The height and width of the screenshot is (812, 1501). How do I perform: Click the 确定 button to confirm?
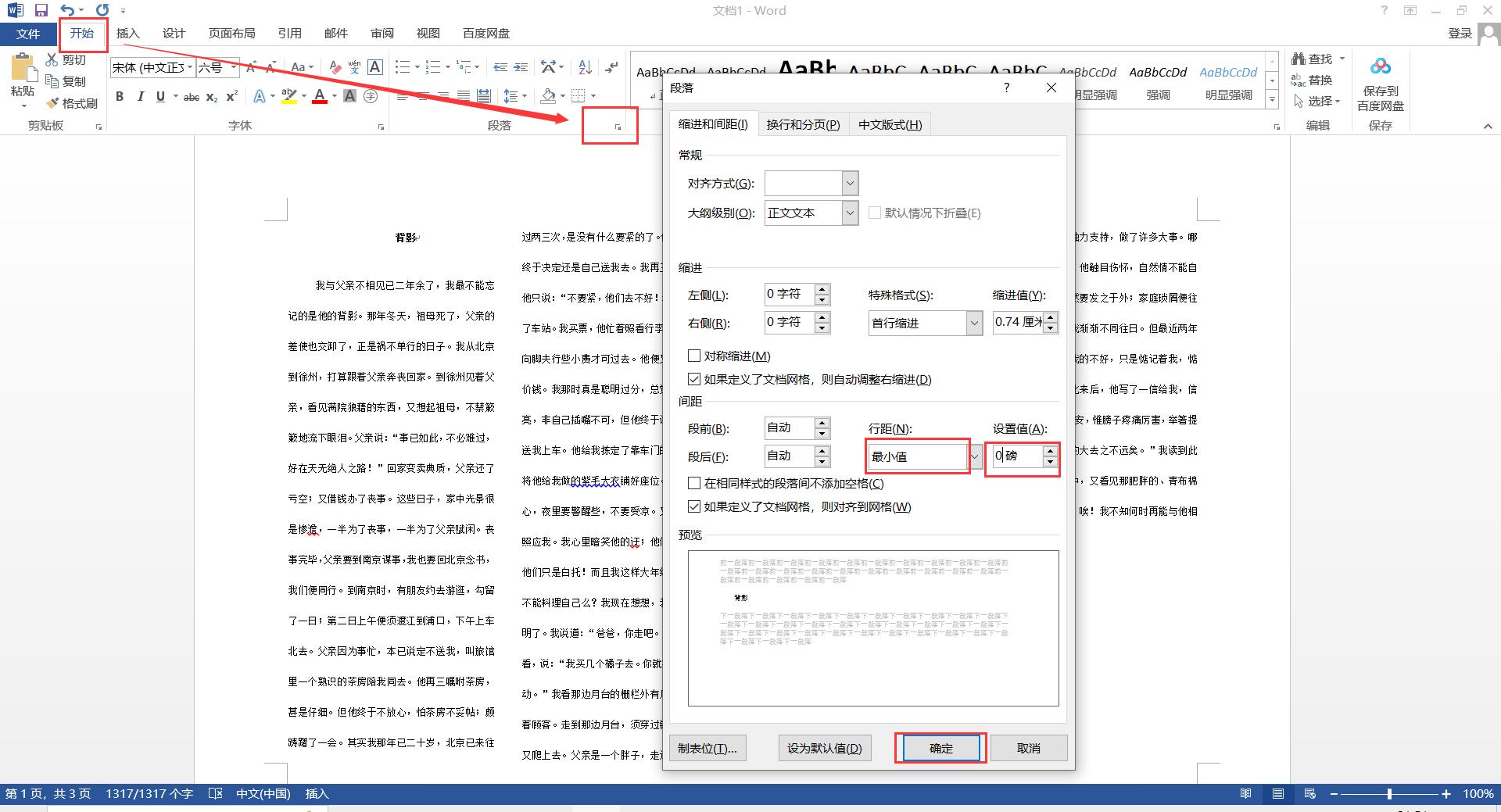[x=940, y=748]
